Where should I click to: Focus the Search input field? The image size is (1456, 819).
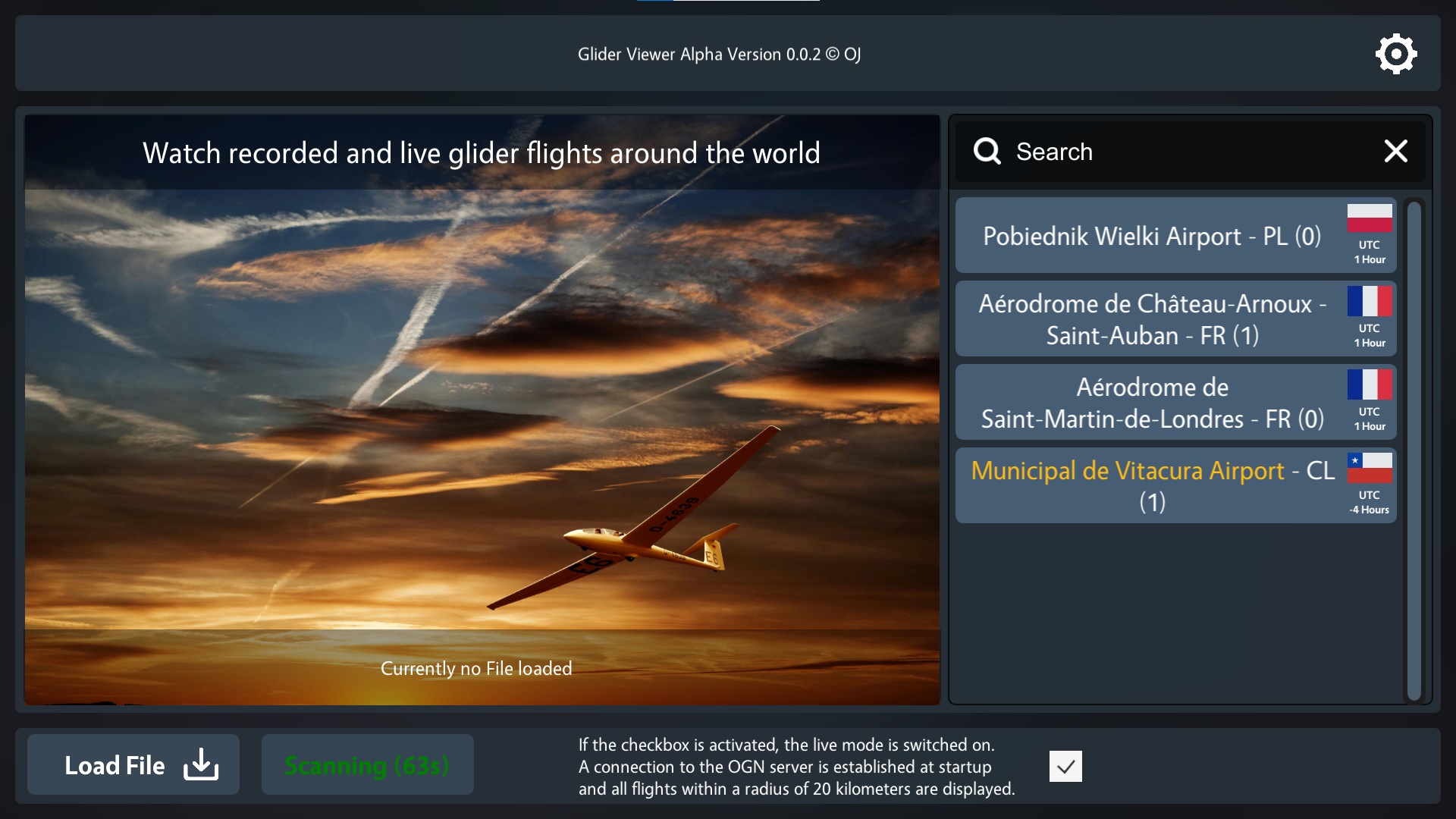[1191, 152]
